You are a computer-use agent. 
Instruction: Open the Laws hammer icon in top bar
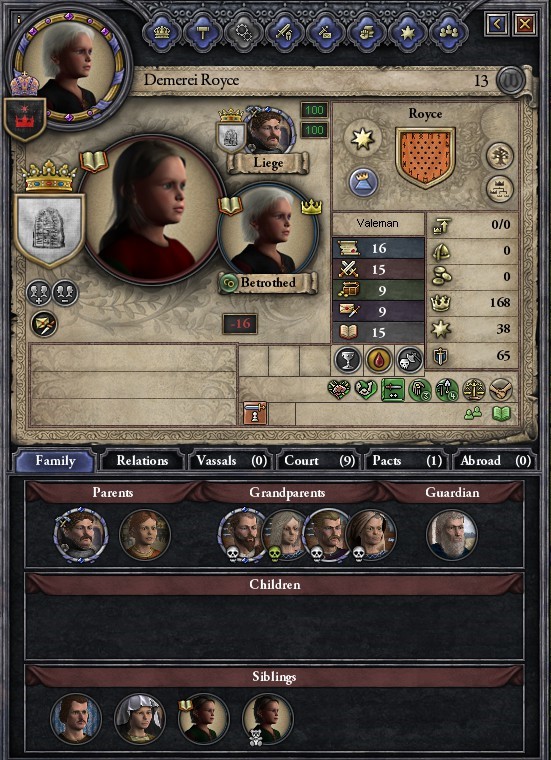coord(203,31)
